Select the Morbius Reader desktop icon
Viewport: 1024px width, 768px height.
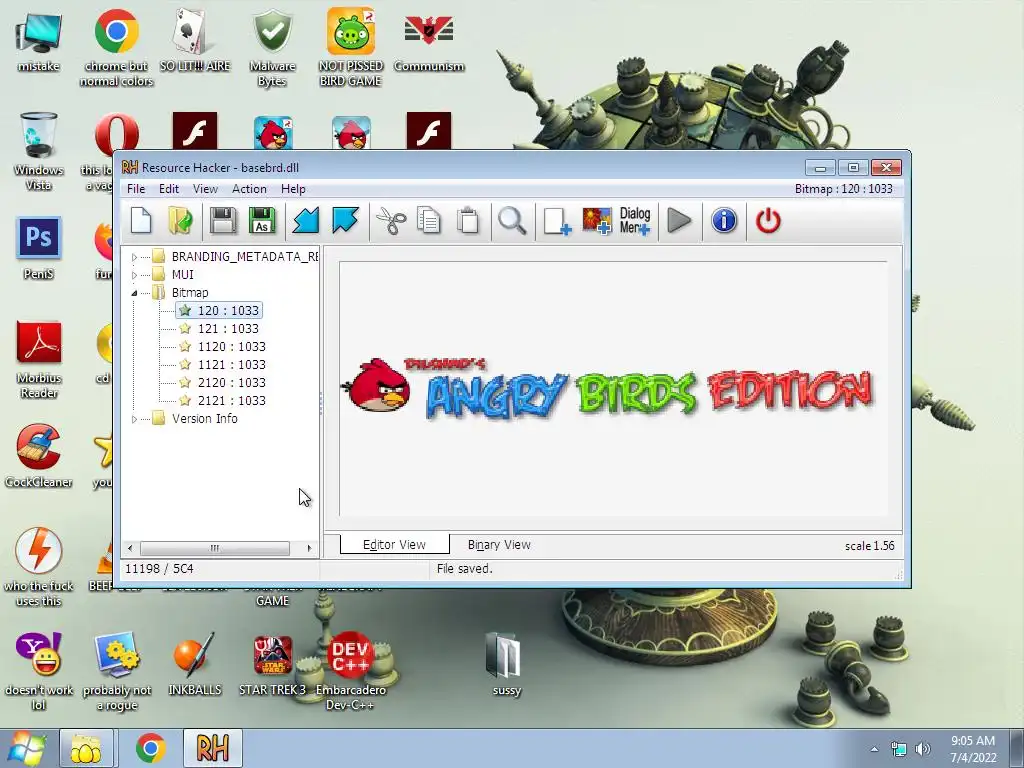(x=39, y=359)
